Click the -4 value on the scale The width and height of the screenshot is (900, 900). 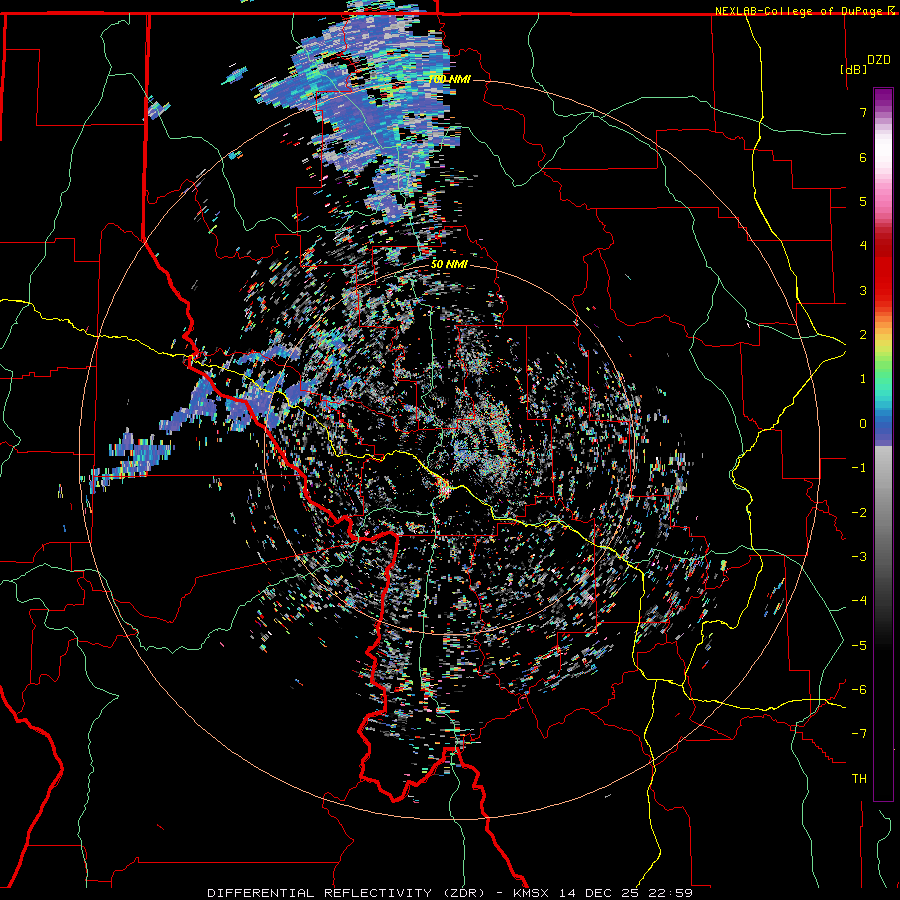(859, 601)
